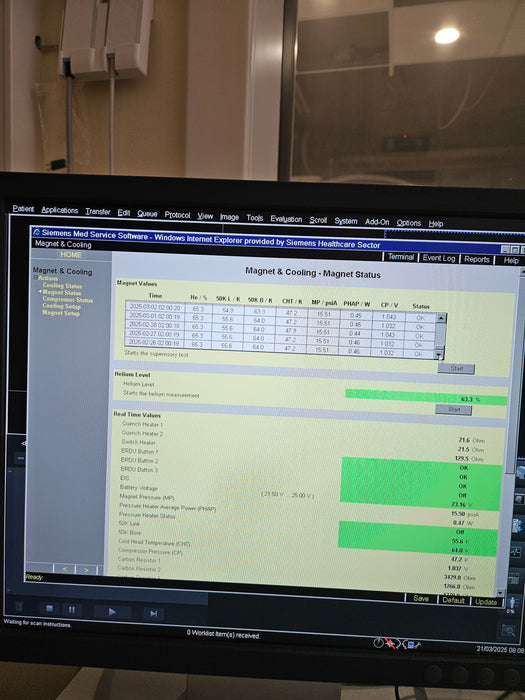Open the Image menu
This screenshot has width=525, height=700.
[x=229, y=217]
